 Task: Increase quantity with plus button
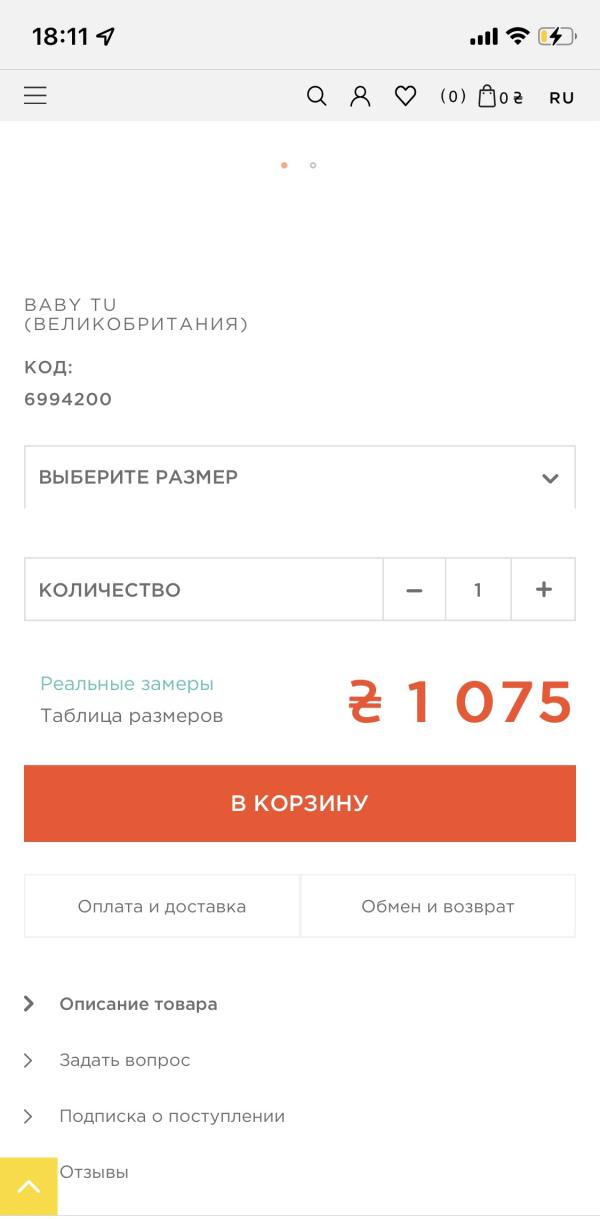pyautogui.click(x=543, y=590)
